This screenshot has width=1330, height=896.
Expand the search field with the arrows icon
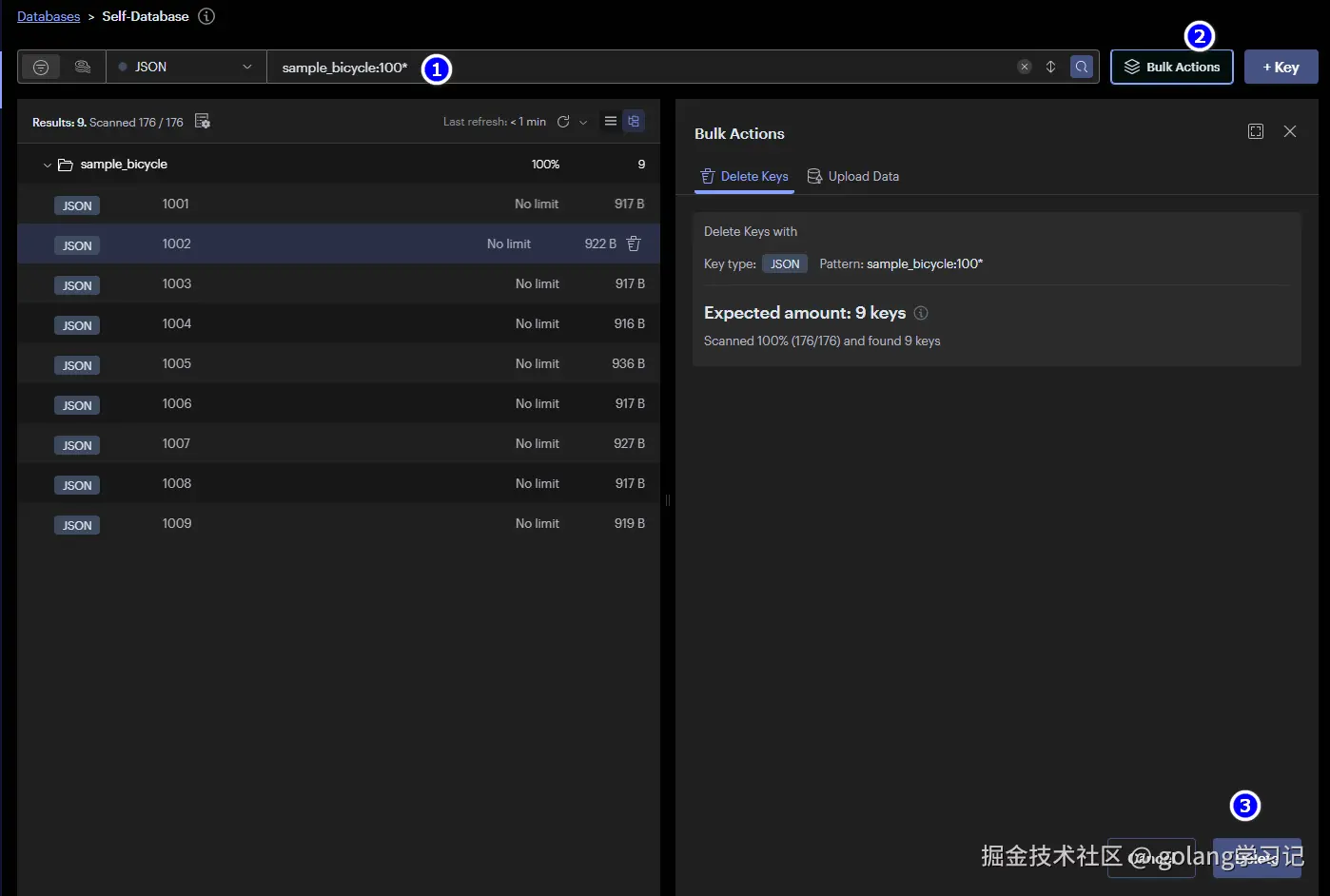(x=1050, y=67)
